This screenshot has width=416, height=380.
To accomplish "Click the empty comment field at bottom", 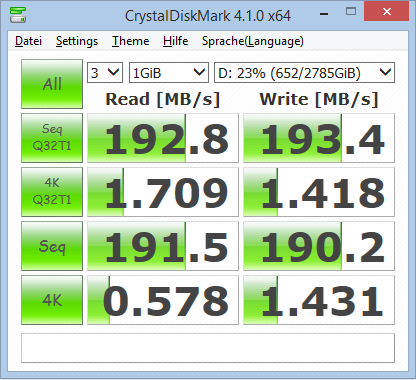I will coord(208,348).
